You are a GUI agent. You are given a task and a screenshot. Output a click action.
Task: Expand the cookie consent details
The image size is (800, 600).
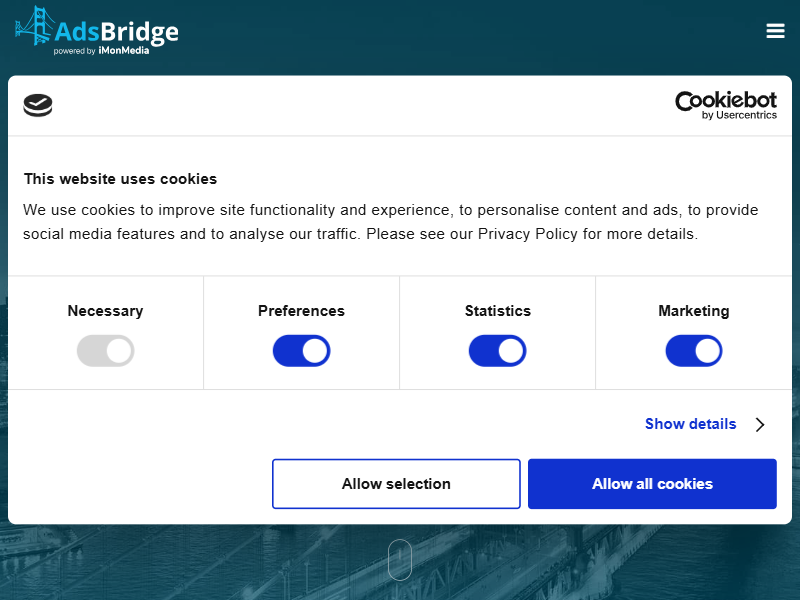coord(690,424)
